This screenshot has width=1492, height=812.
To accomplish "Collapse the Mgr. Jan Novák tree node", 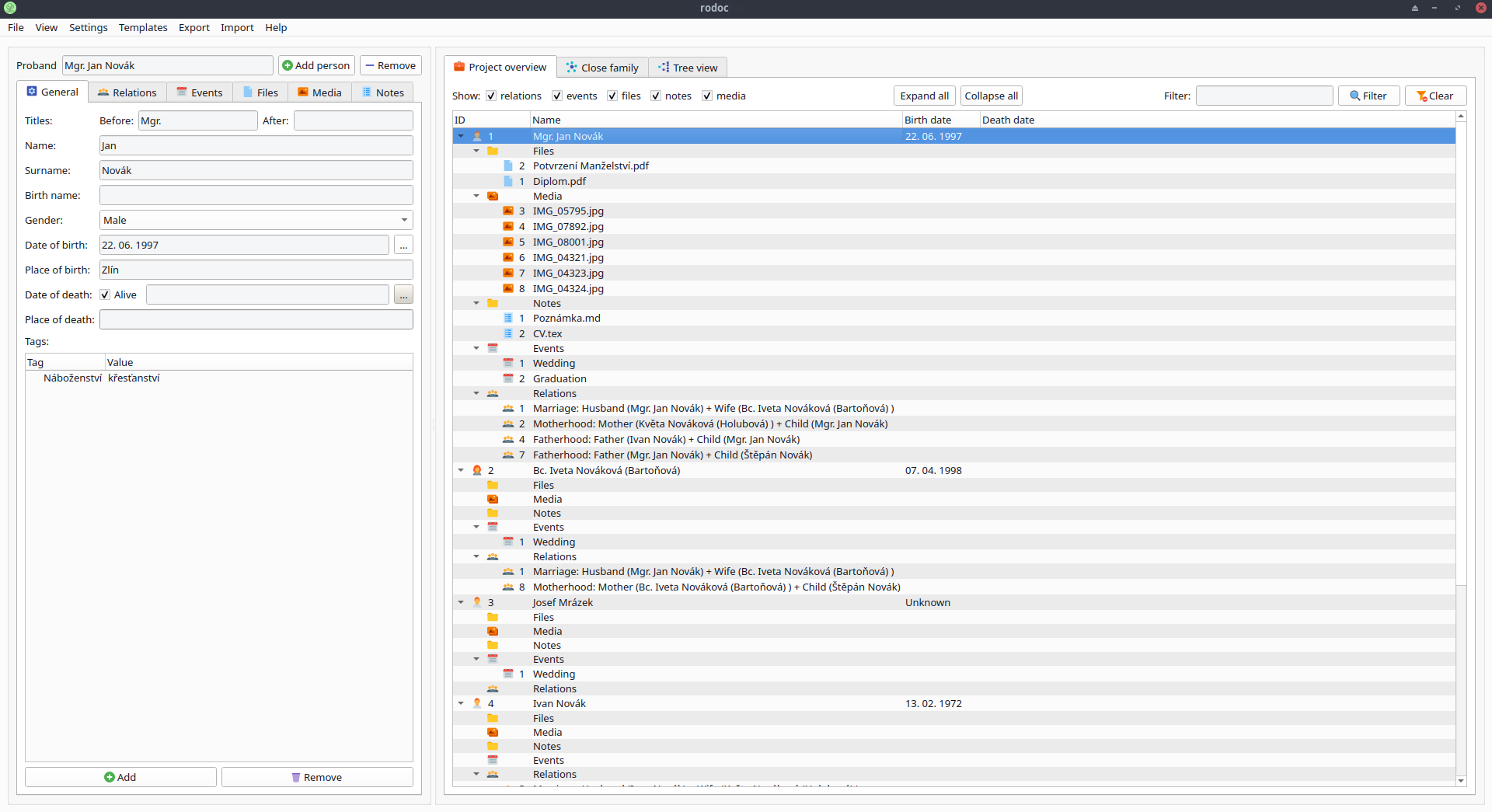I will [461, 136].
